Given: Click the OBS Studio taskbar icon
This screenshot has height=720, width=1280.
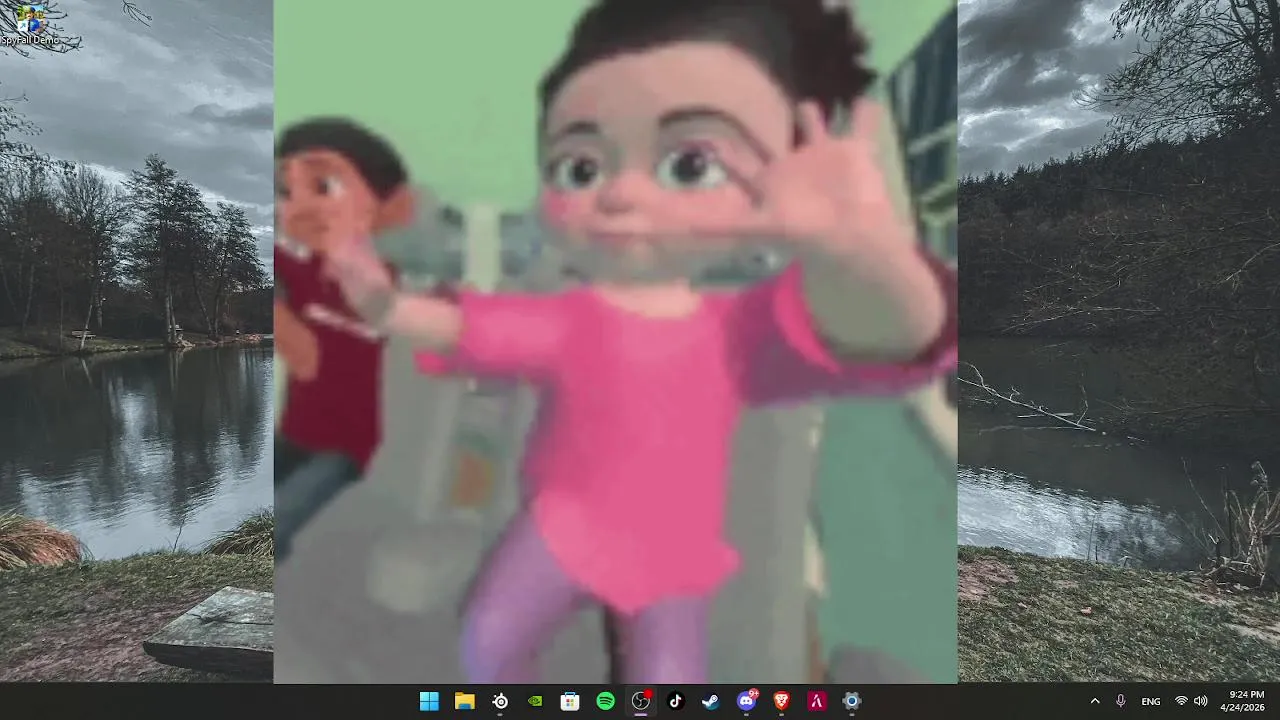Looking at the screenshot, I should pos(641,701).
